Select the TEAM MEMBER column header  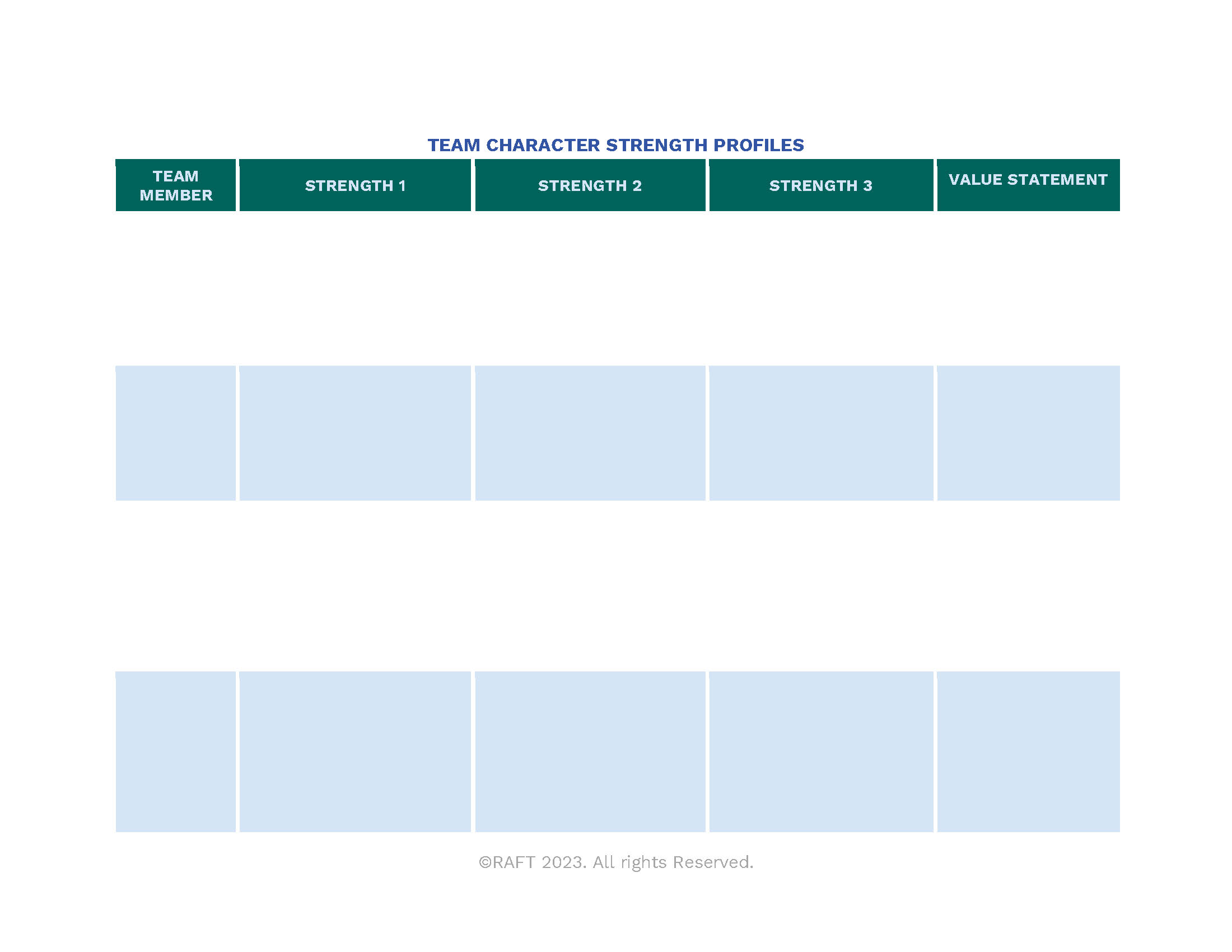point(175,185)
